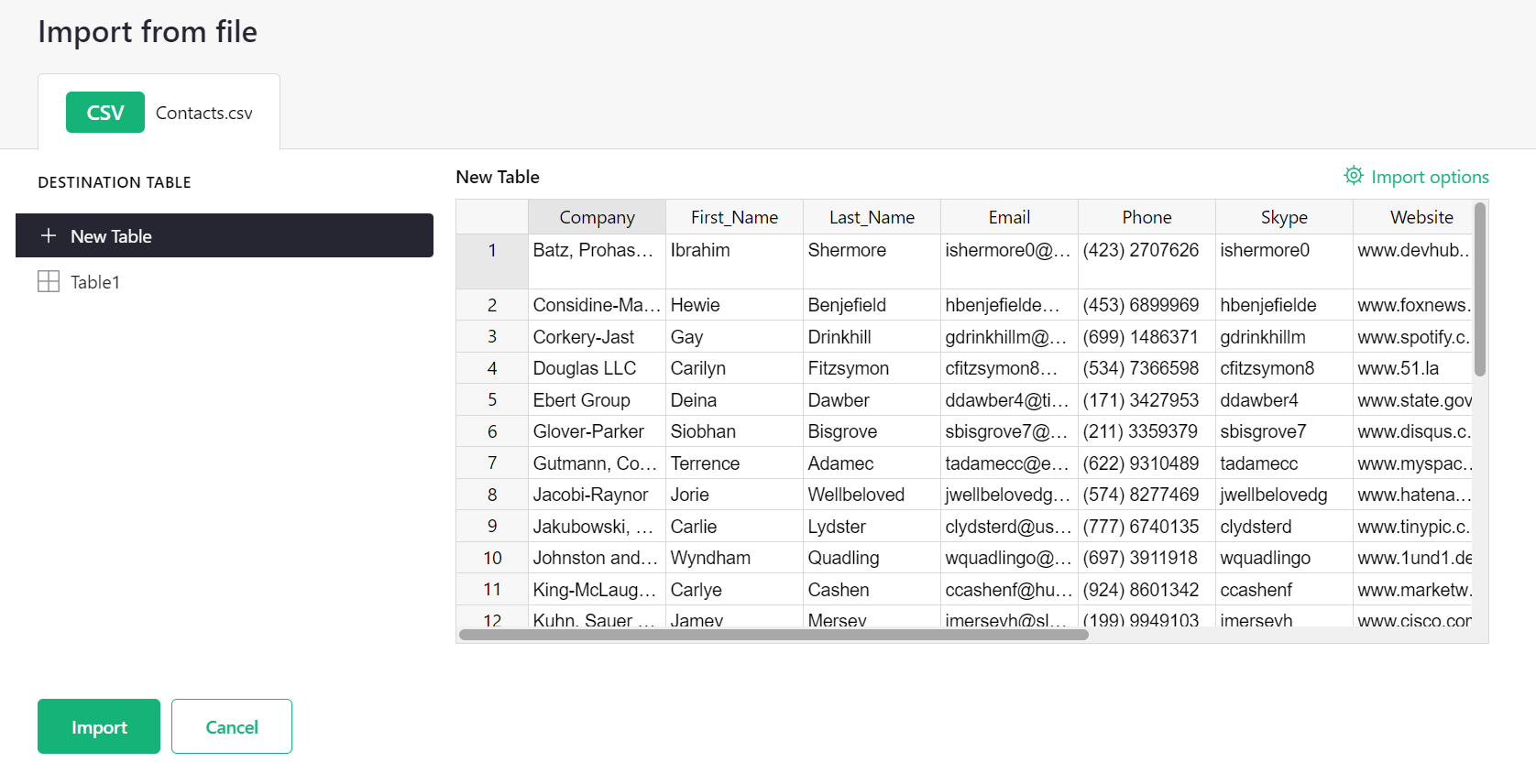Cancel the file import
This screenshot has width=1536, height=784.
[231, 726]
